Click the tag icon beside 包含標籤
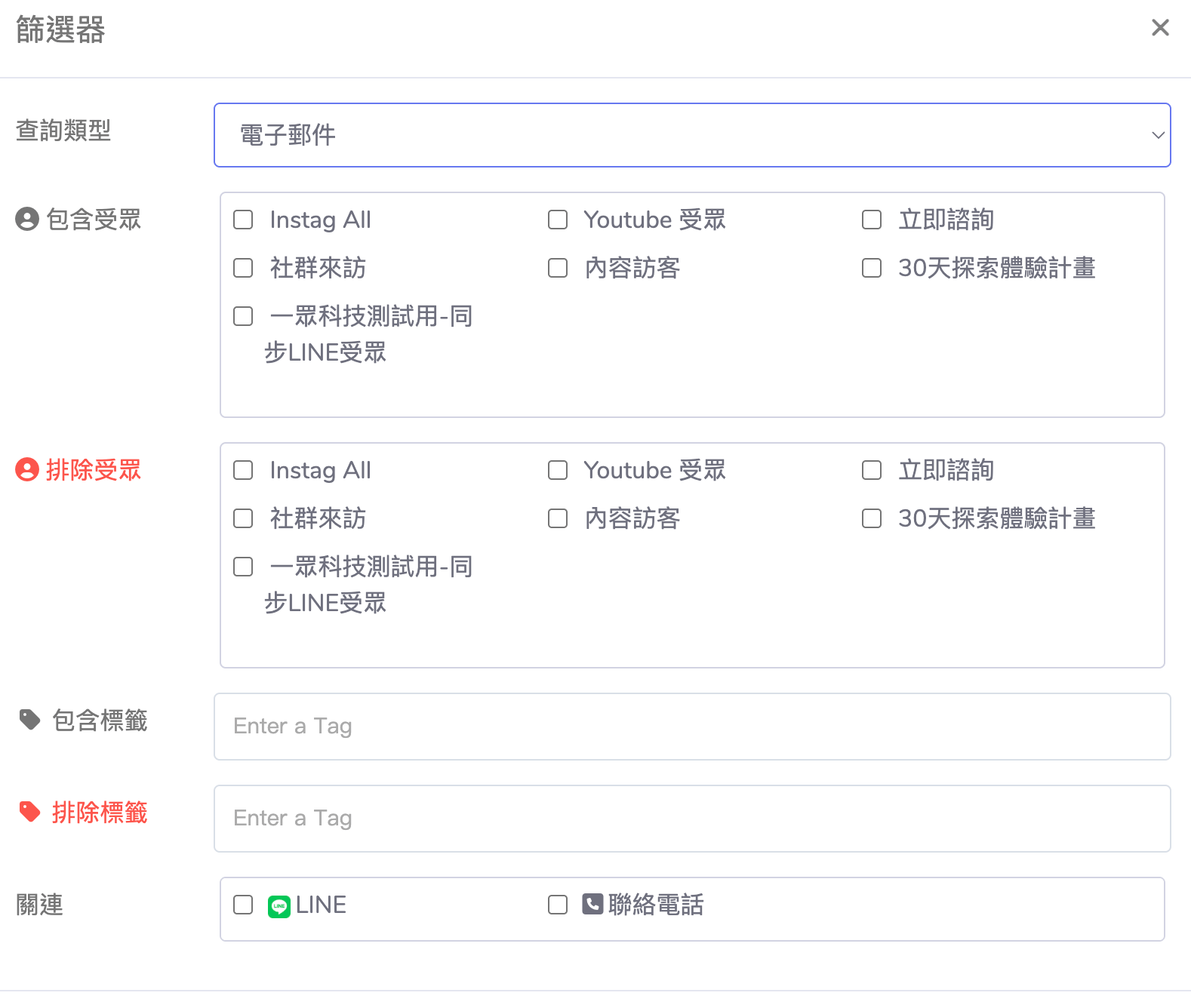The image size is (1191, 1008). pos(29,720)
